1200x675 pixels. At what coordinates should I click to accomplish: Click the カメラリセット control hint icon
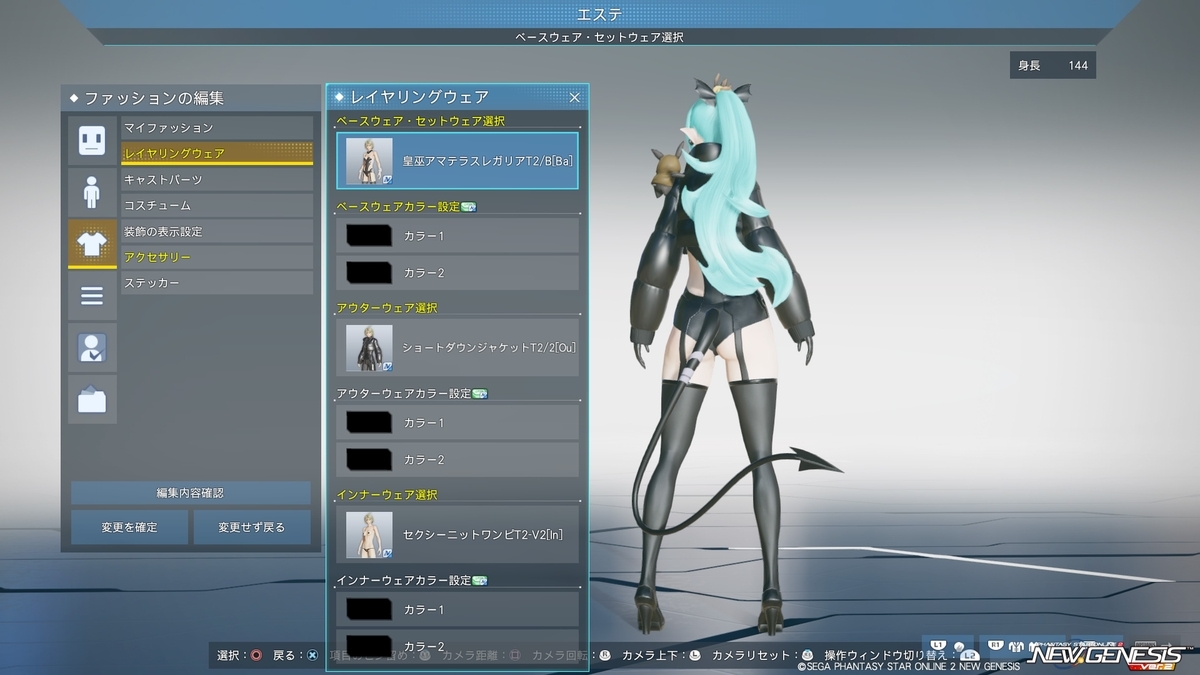pos(807,656)
